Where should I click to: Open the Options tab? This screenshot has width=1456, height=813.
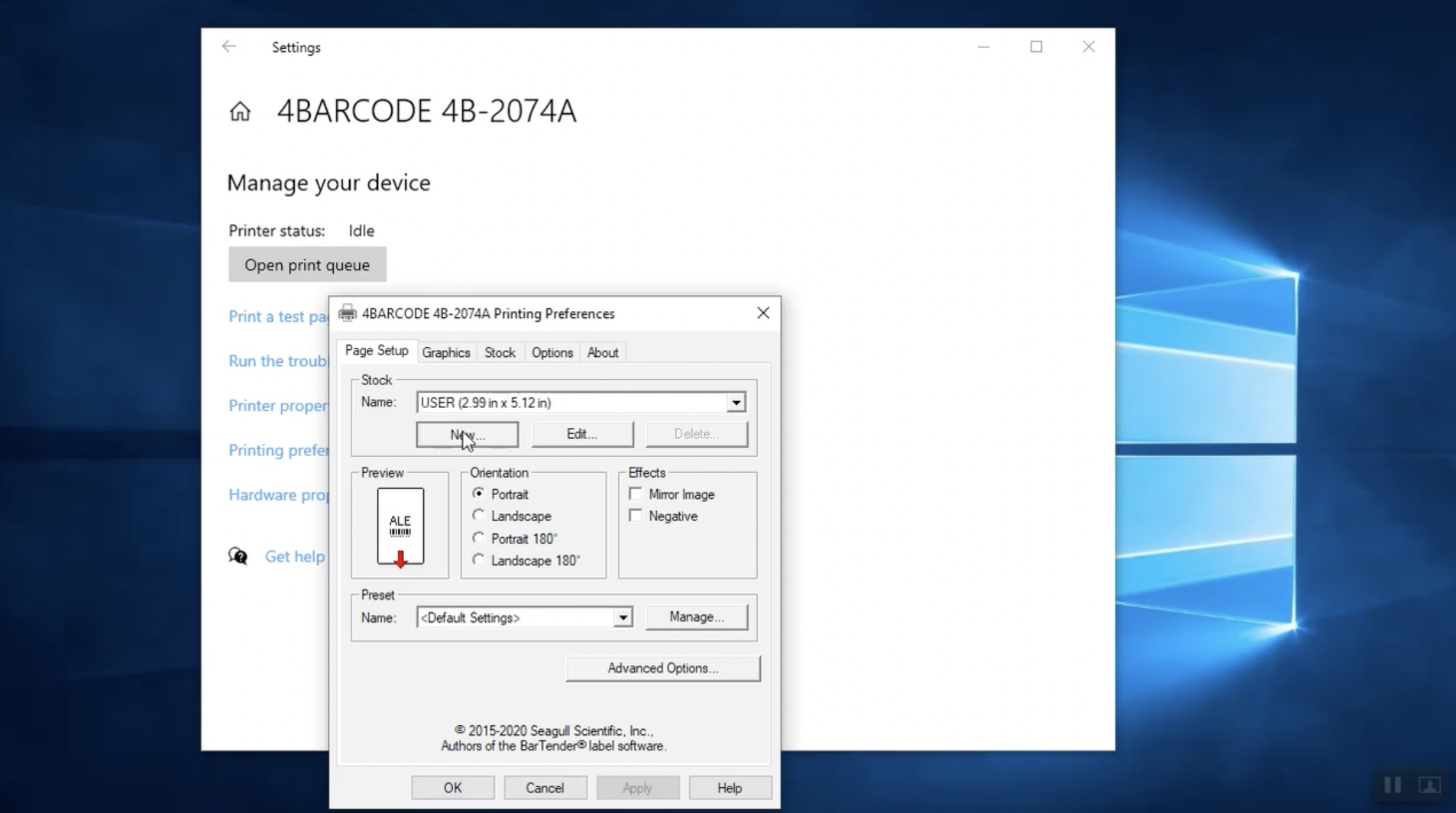click(x=552, y=352)
